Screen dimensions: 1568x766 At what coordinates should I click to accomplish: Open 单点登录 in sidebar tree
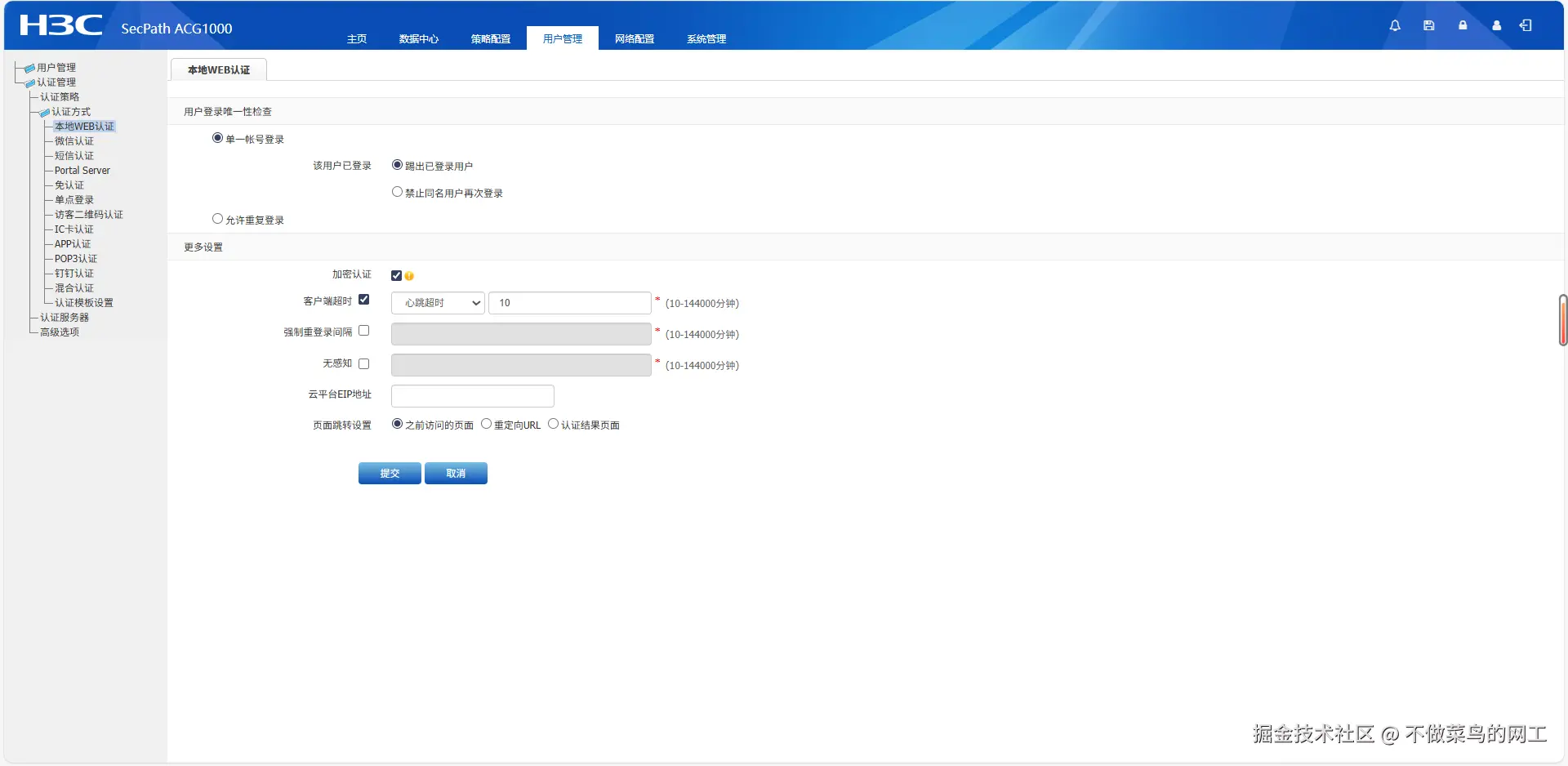[x=74, y=200]
